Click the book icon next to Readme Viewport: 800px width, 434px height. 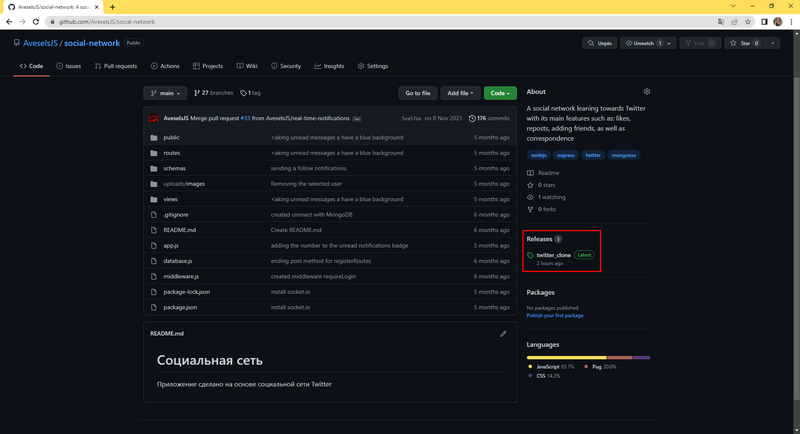tap(530, 173)
